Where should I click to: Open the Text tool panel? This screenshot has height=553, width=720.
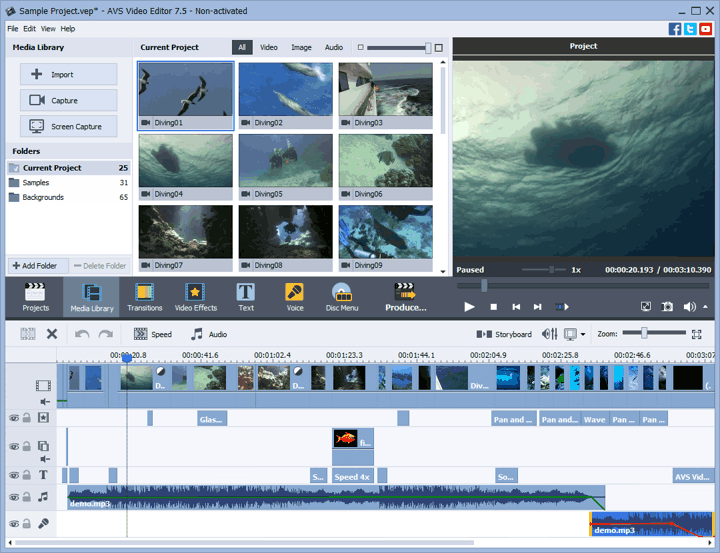pos(246,298)
